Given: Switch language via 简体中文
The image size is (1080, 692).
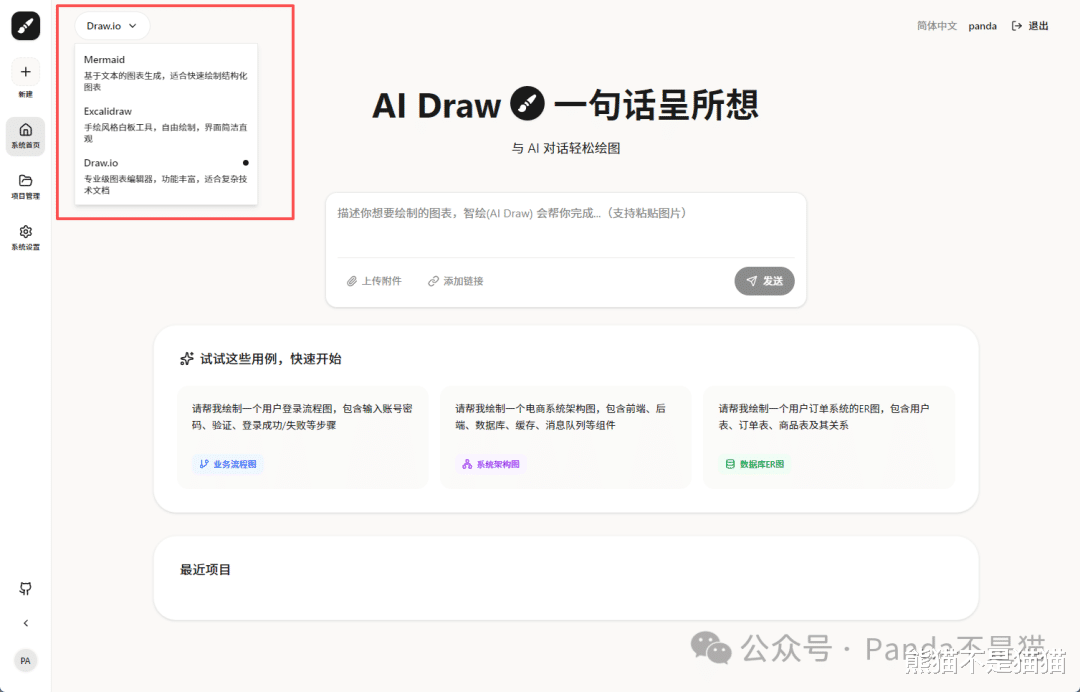Looking at the screenshot, I should [937, 26].
